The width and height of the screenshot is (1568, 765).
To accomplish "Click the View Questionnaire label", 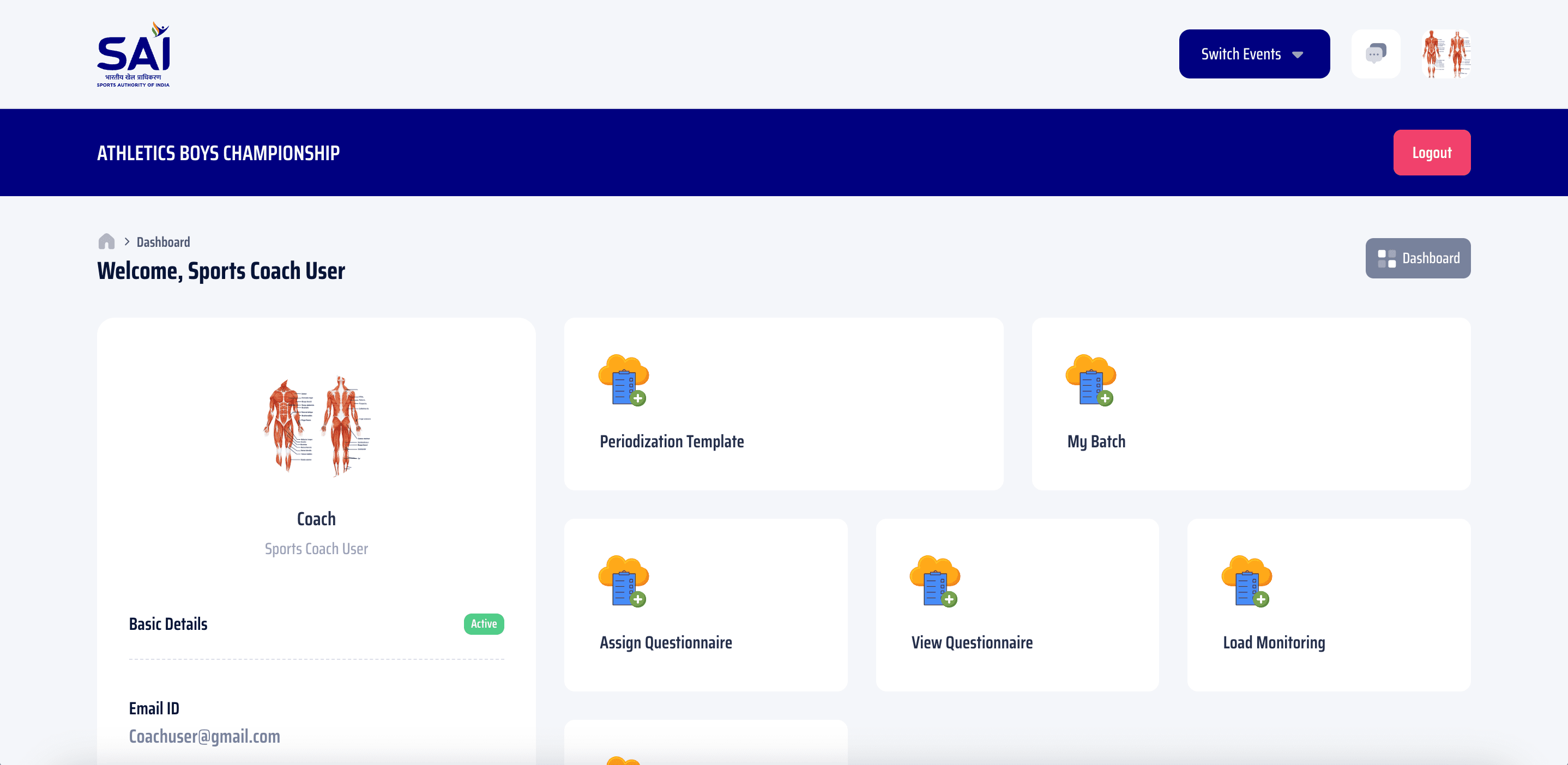I will click(972, 643).
